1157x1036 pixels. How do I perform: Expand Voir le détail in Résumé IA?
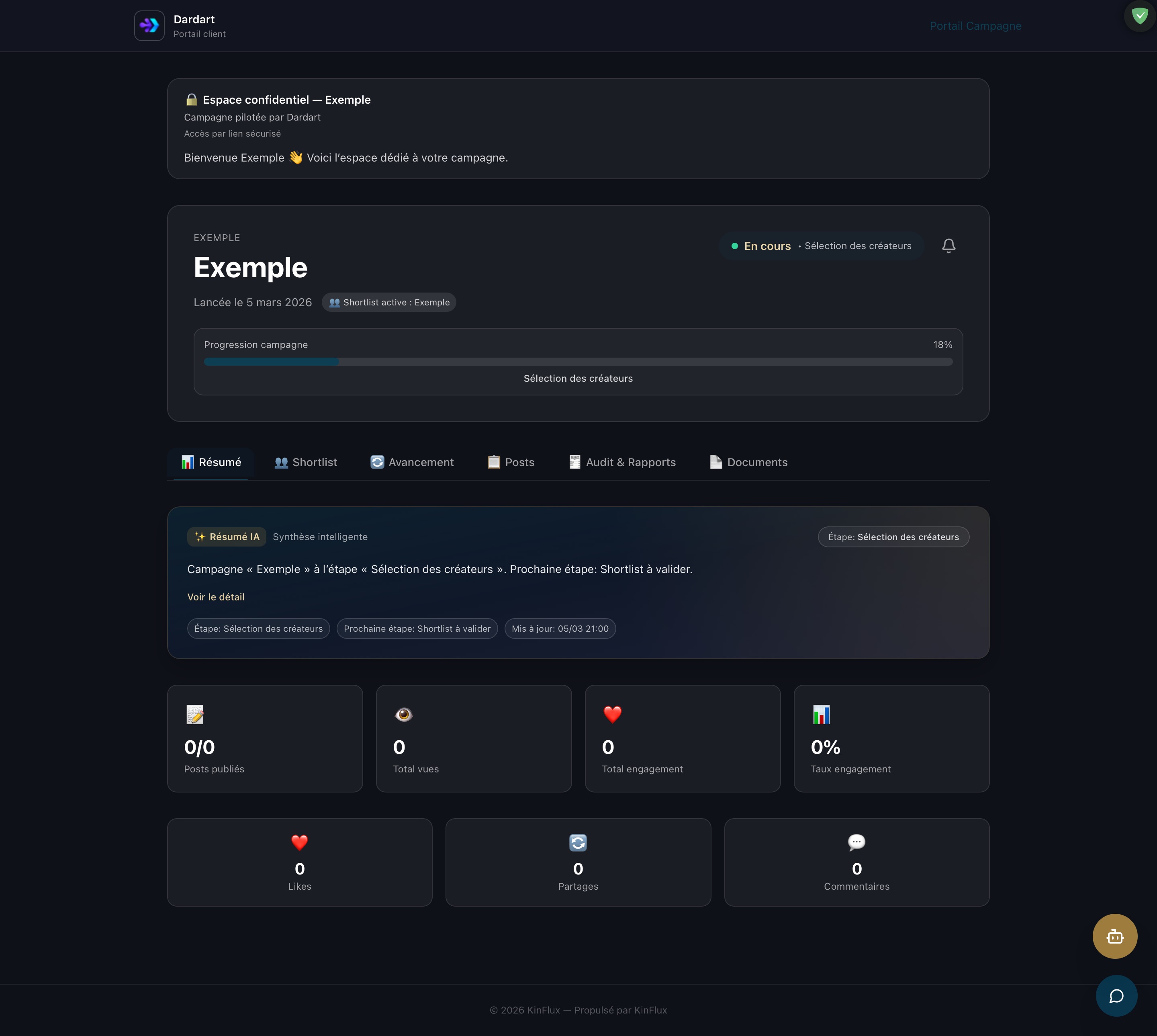[216, 597]
